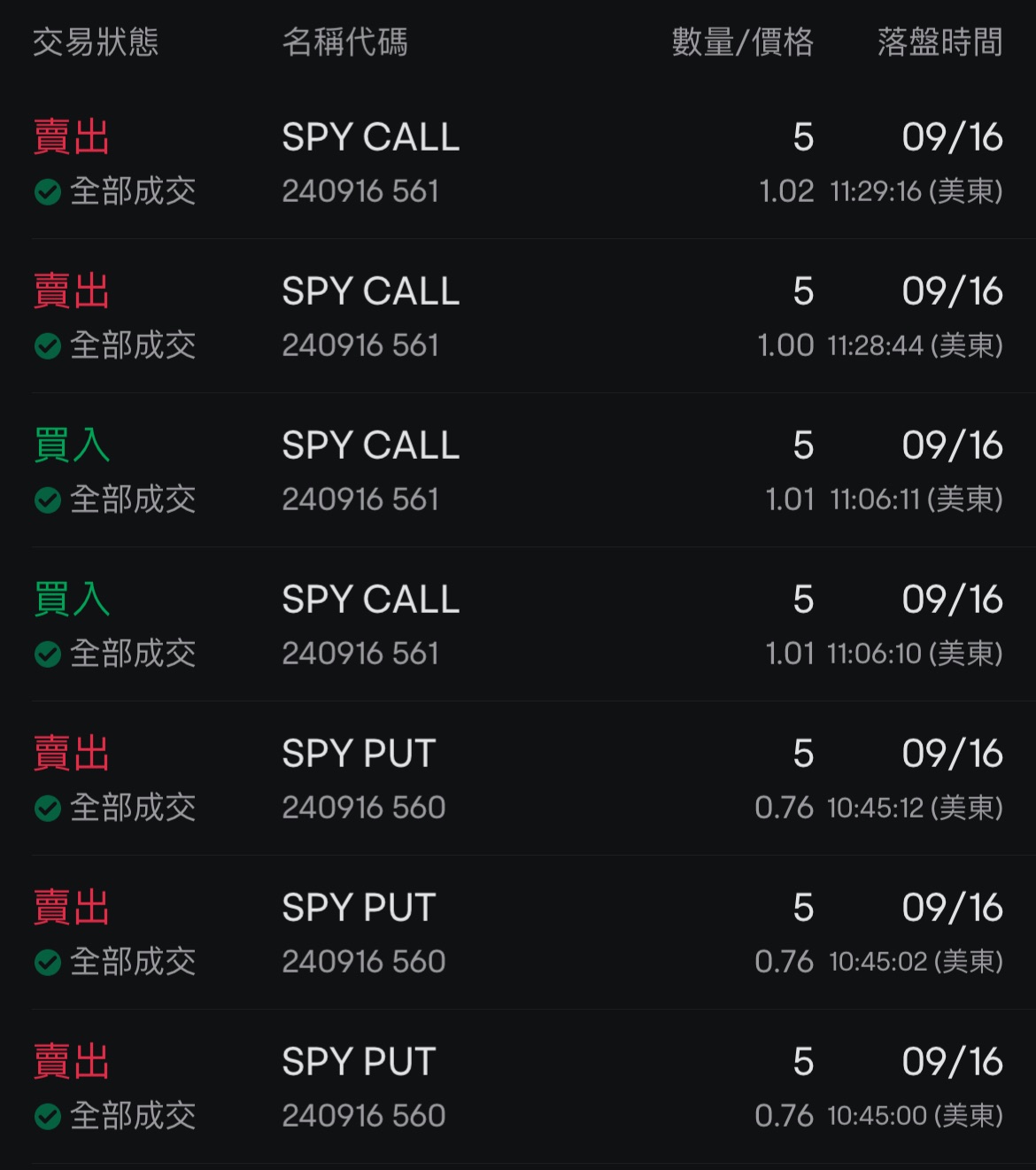Open SPY CALL order sold at 1.00

[x=370, y=292]
